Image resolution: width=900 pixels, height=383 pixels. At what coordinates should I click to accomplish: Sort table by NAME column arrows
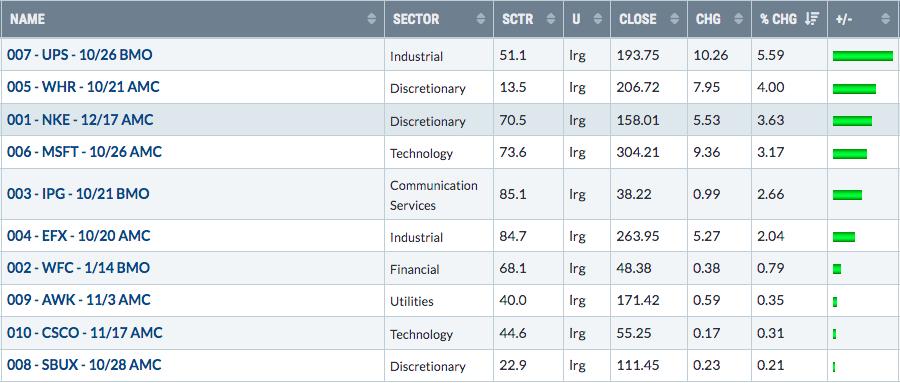coord(372,19)
